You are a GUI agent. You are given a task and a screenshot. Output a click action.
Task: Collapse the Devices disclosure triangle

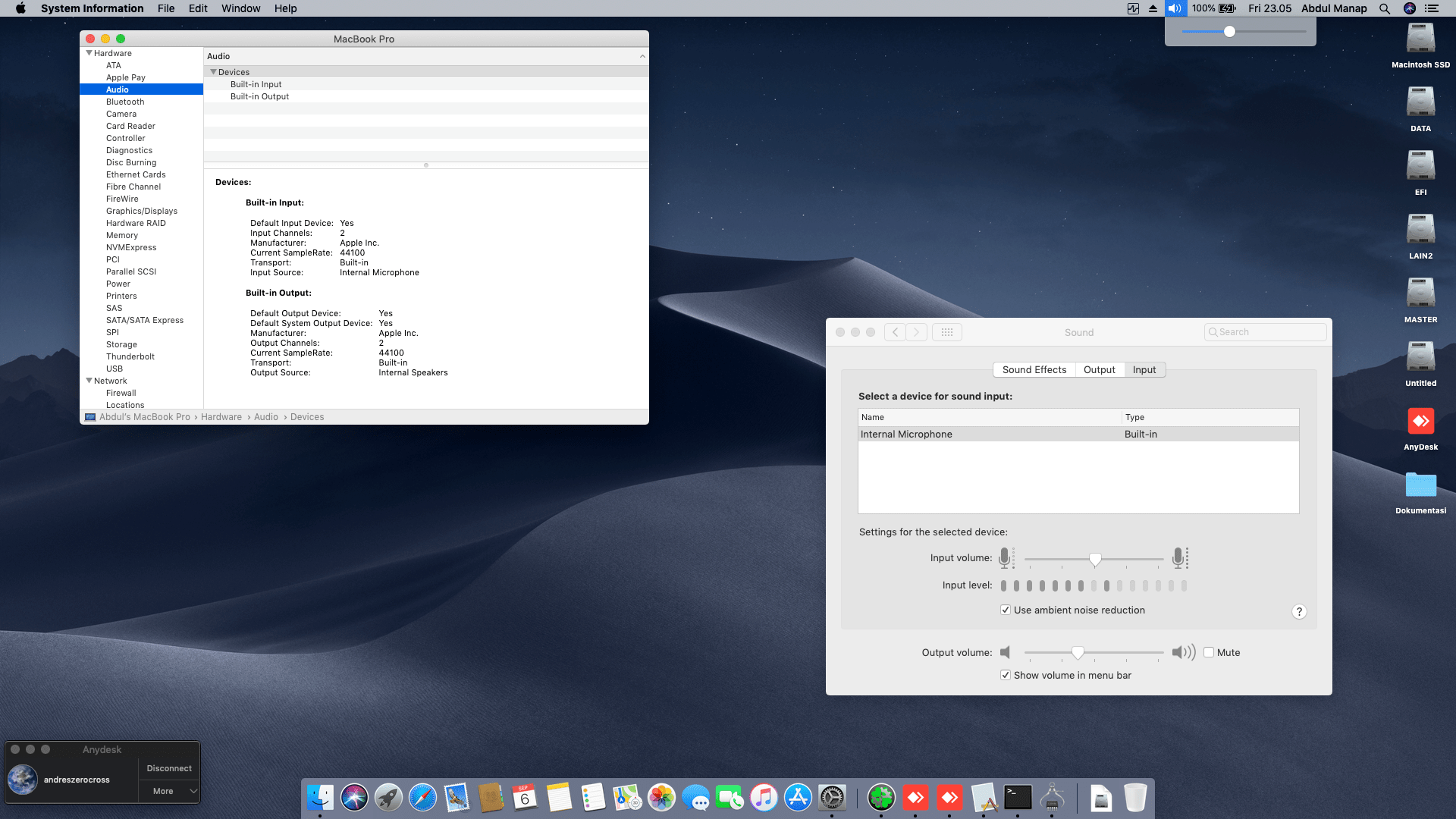(213, 72)
